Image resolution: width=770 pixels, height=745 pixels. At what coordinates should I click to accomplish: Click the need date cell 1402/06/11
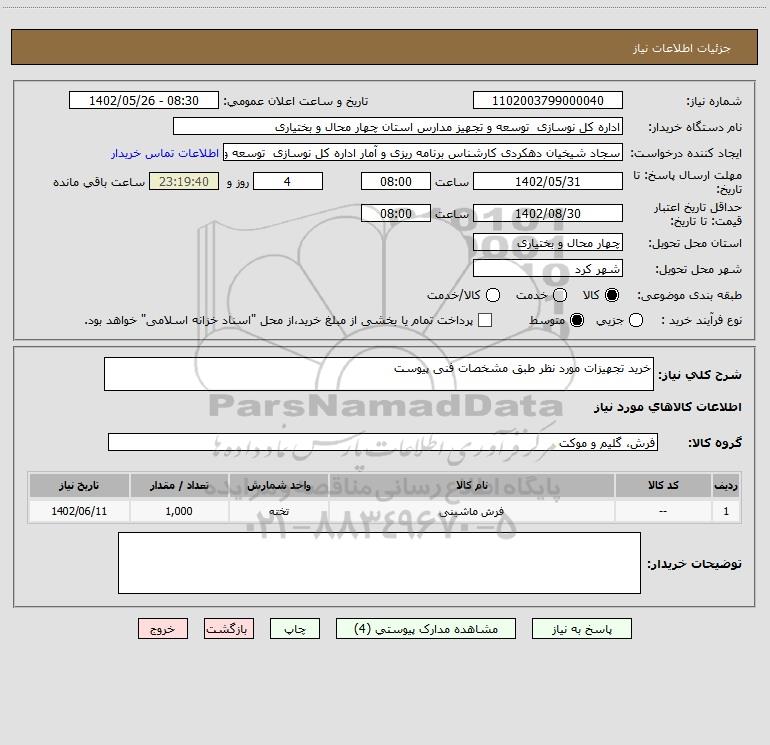(x=79, y=511)
